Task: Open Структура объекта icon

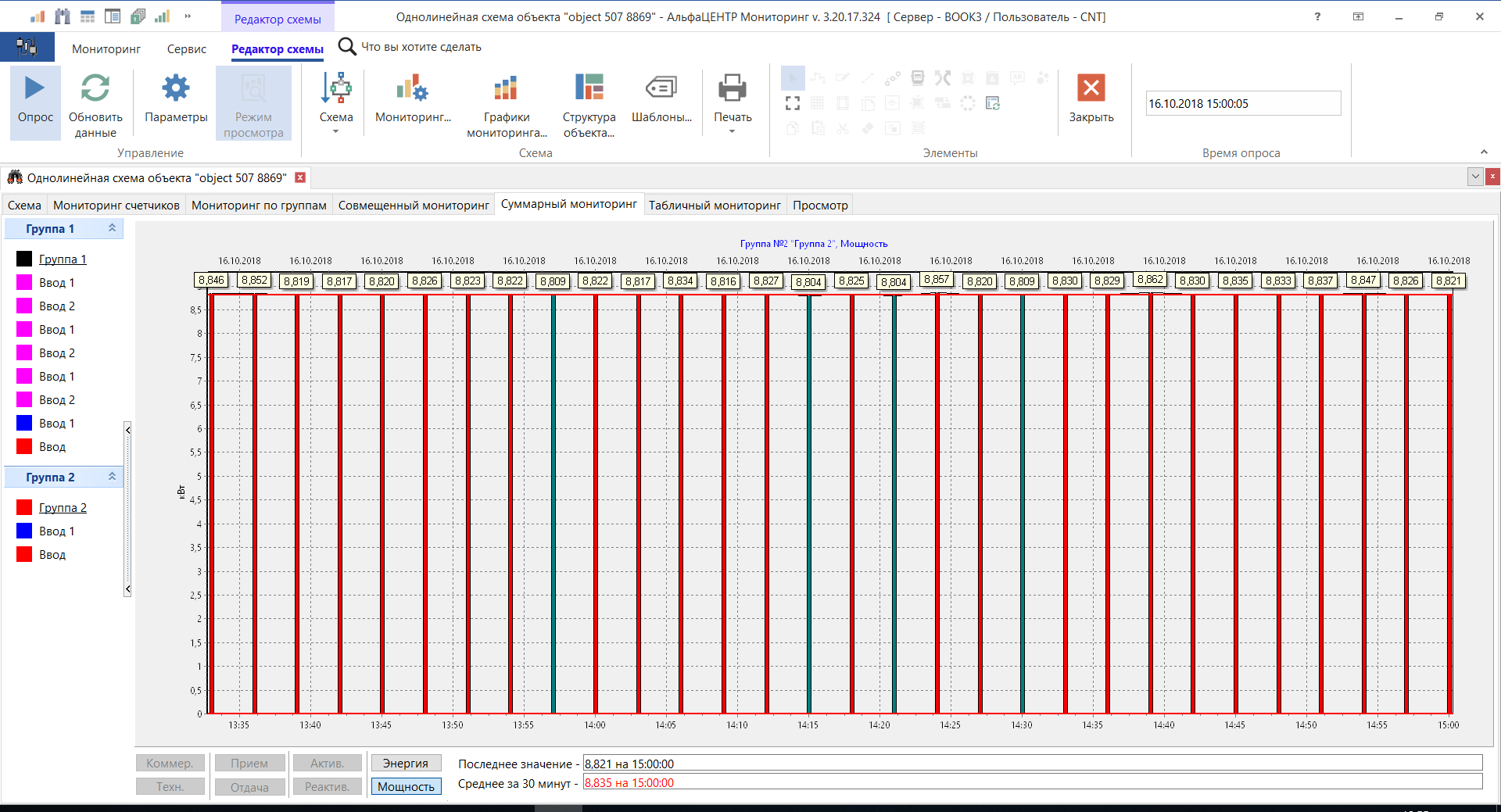Action: click(x=589, y=88)
